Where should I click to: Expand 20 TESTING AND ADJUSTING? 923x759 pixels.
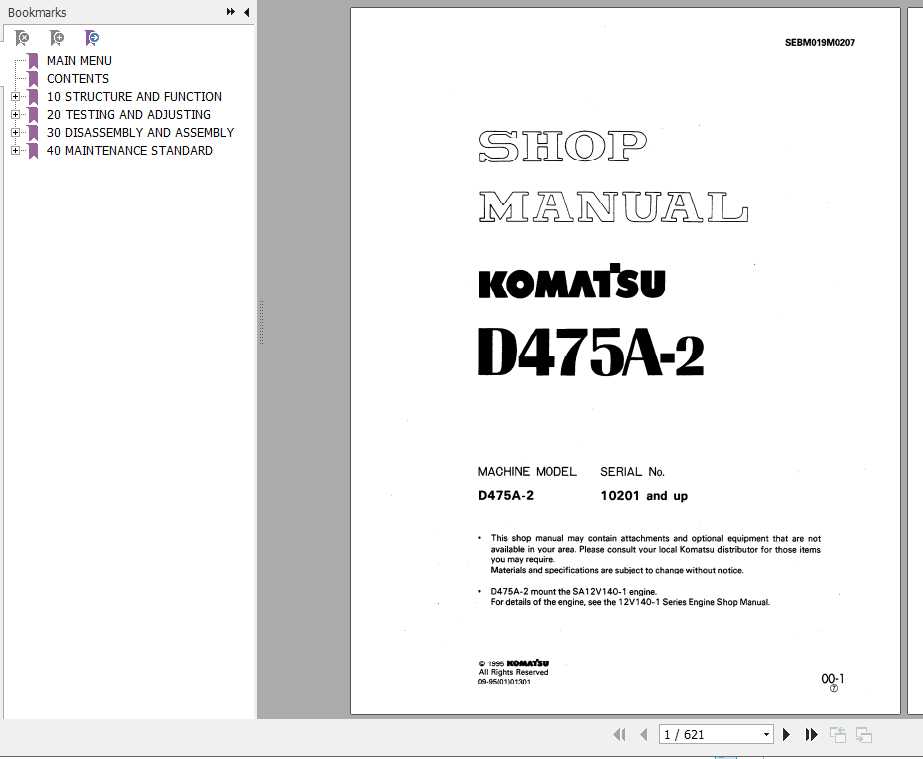[x=14, y=114]
